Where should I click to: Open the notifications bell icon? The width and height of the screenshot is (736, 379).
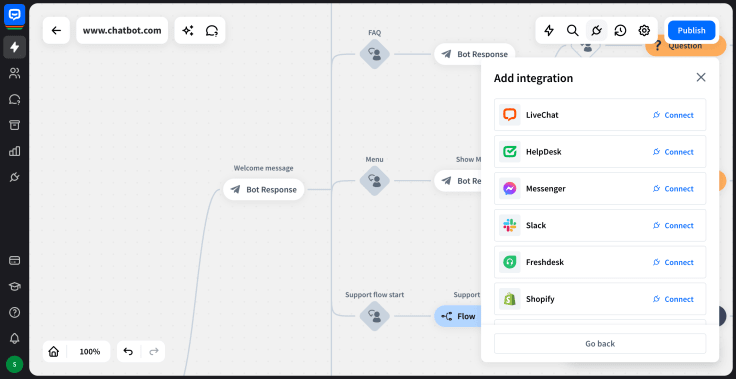pos(15,338)
